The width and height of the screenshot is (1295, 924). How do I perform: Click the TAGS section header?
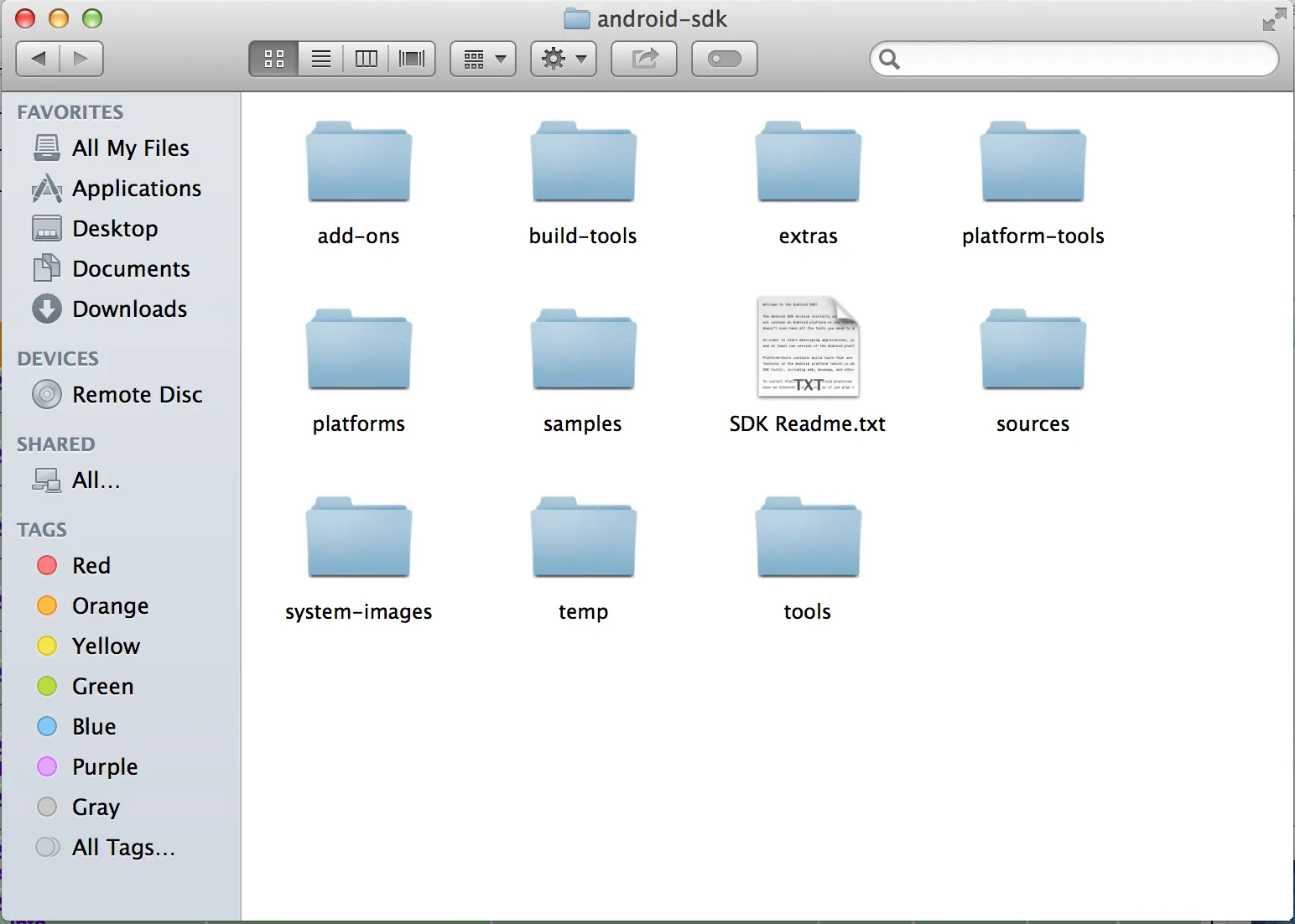(x=42, y=530)
